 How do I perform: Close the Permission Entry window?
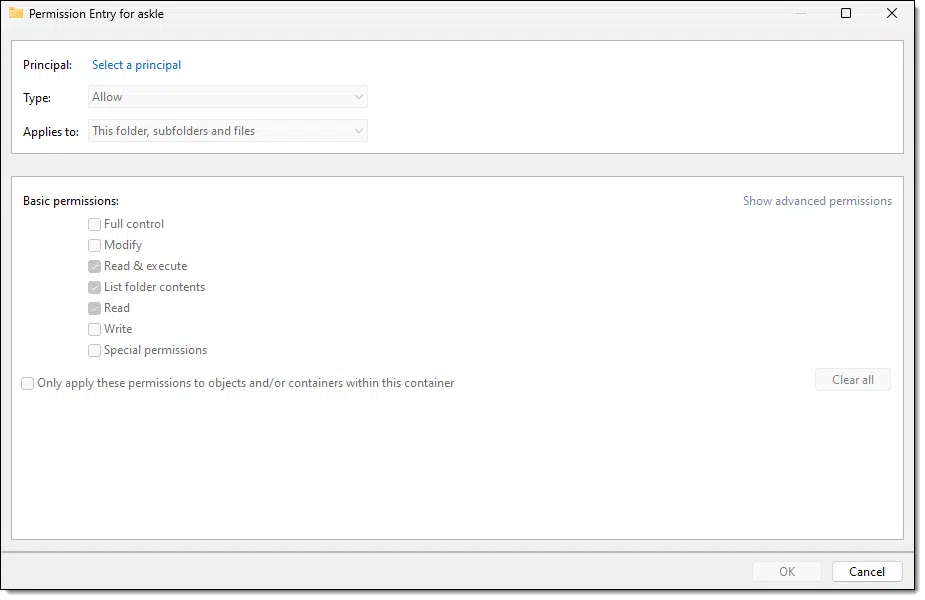coord(892,13)
